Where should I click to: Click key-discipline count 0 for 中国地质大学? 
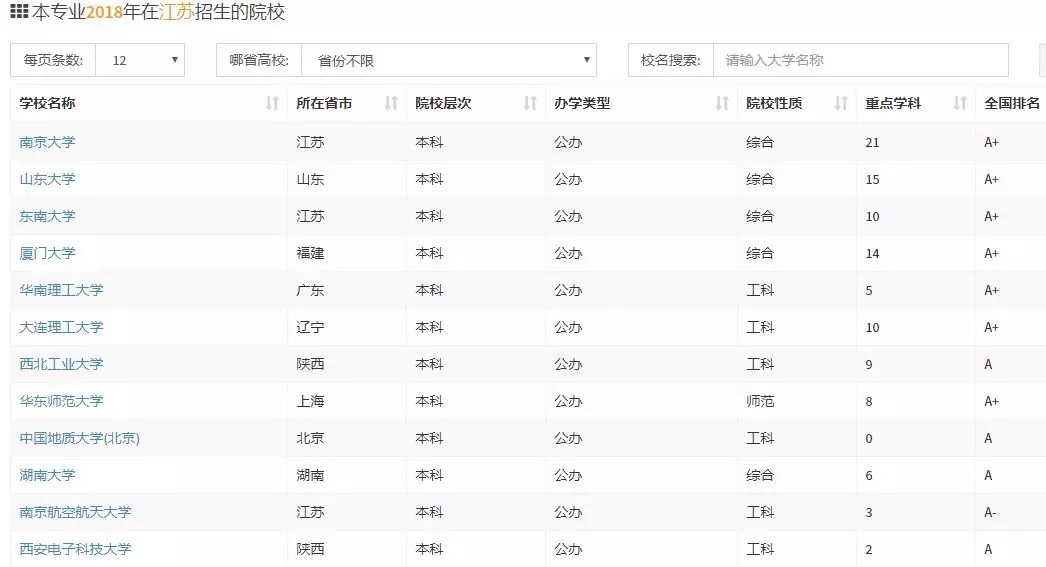(x=869, y=439)
